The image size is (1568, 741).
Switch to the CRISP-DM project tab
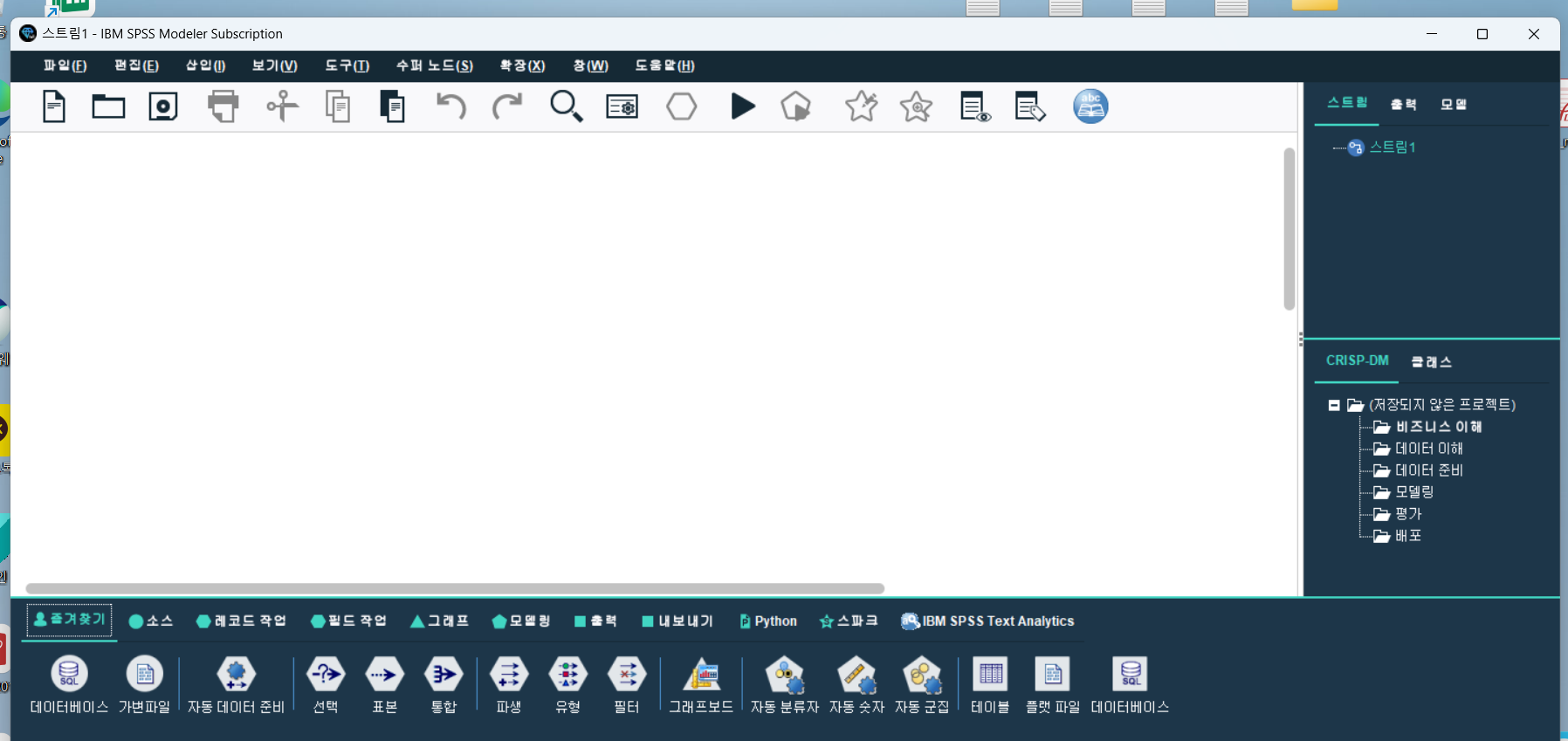point(1358,360)
